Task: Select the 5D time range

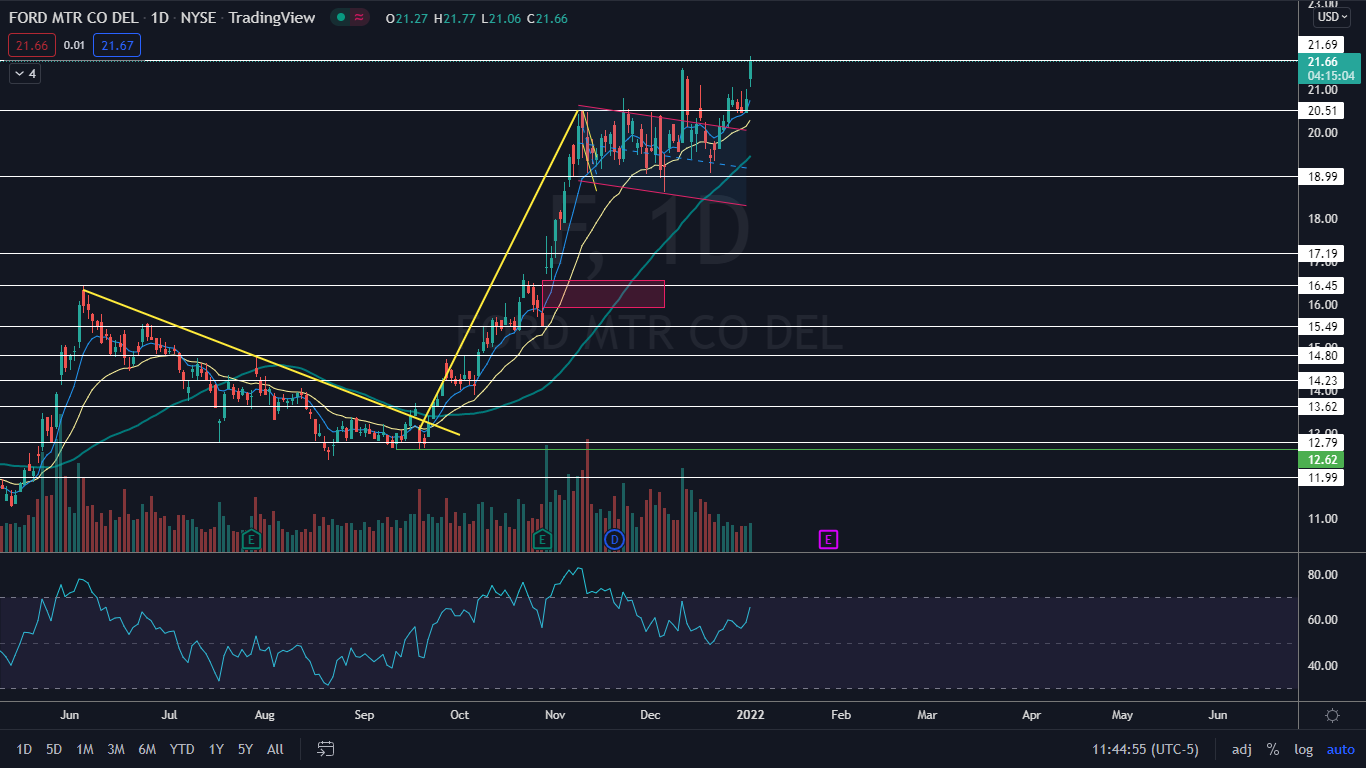Action: [54, 749]
